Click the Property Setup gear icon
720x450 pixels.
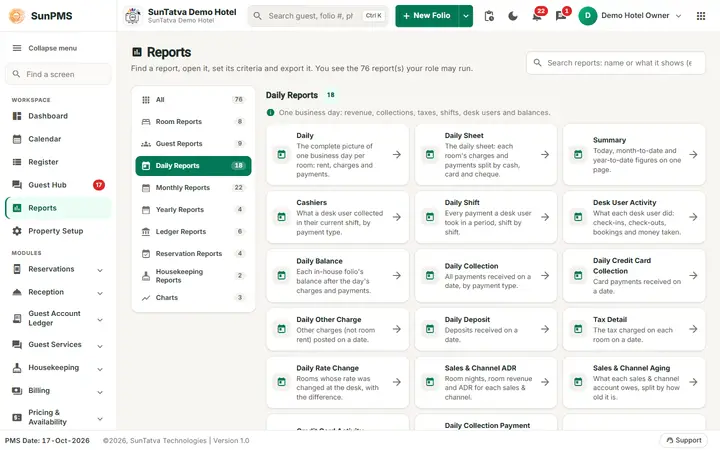[17, 231]
